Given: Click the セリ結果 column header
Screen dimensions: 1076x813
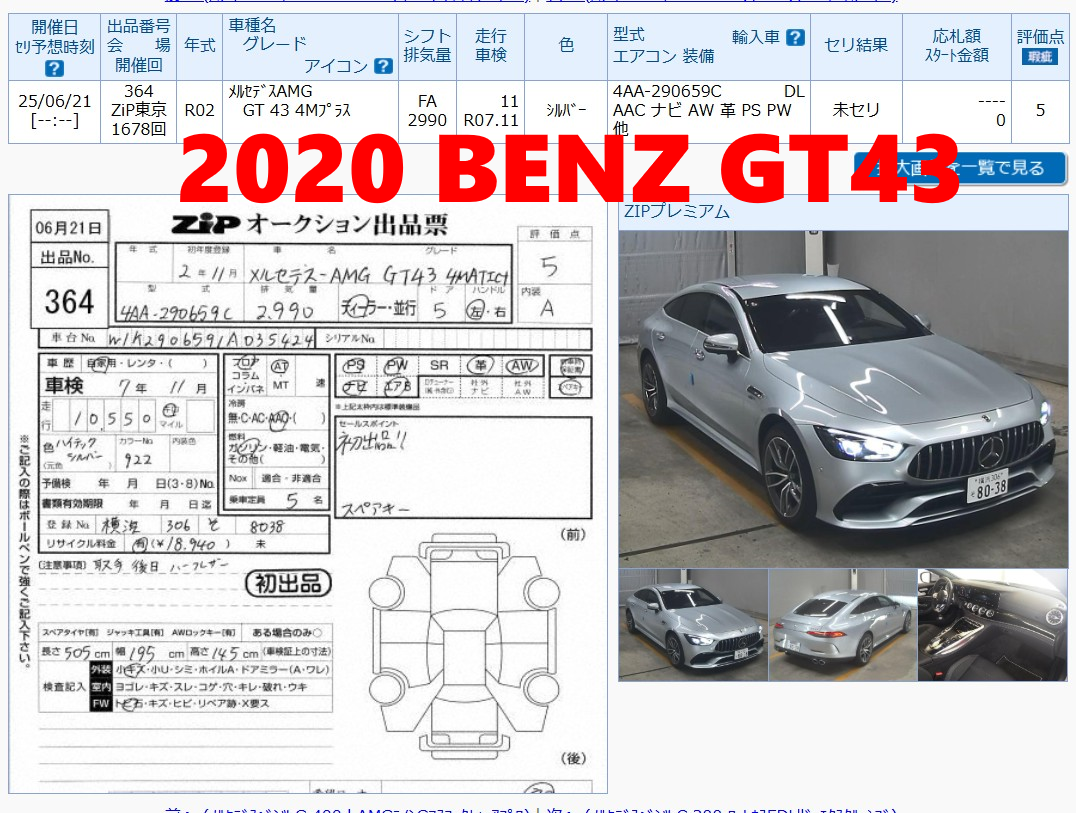Looking at the screenshot, I should click(856, 45).
